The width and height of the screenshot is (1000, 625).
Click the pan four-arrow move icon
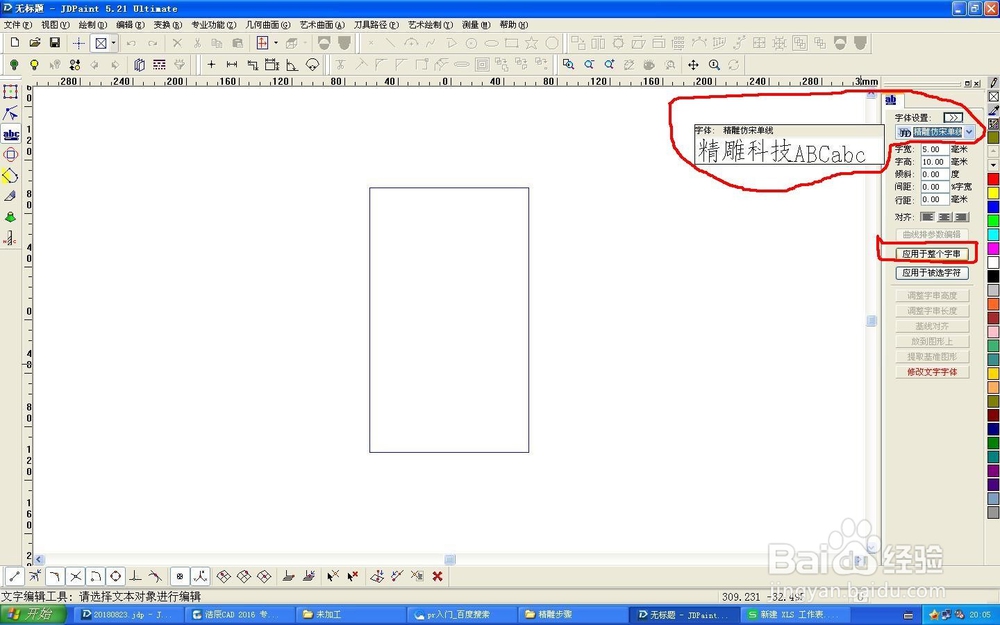click(x=693, y=64)
